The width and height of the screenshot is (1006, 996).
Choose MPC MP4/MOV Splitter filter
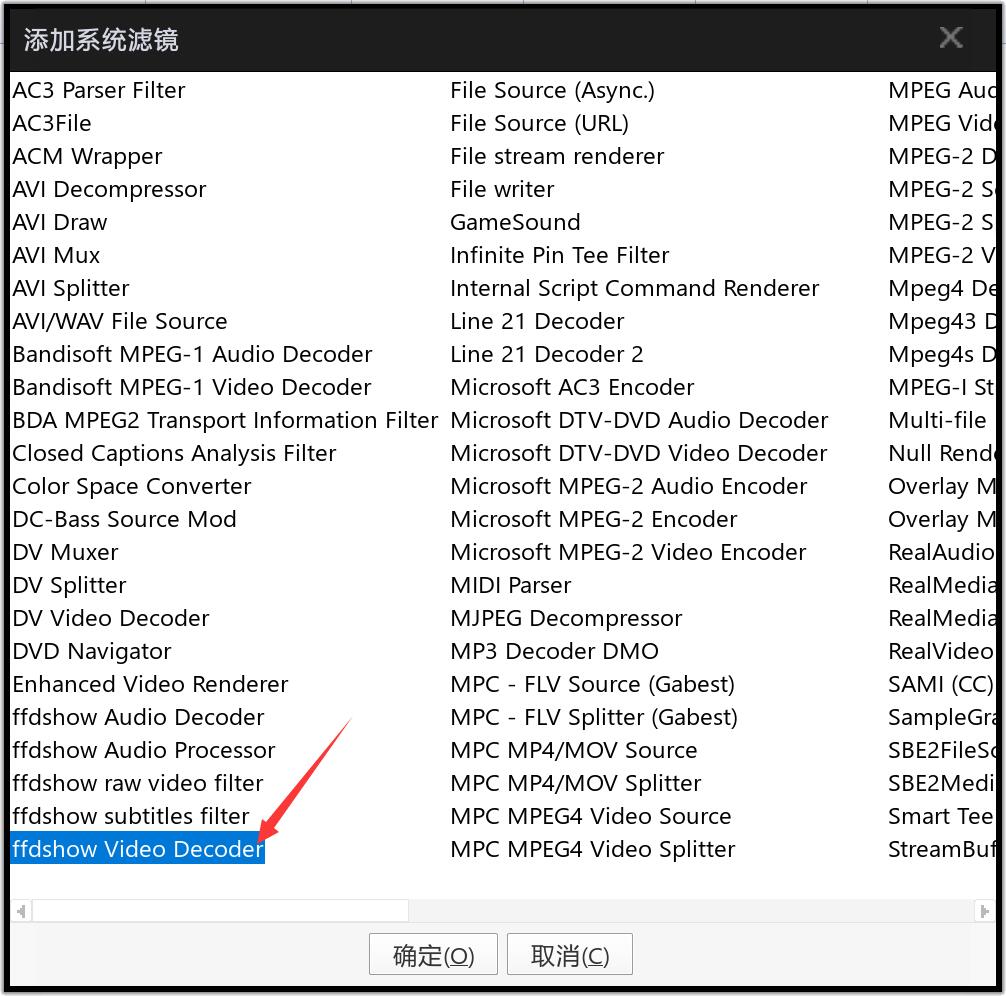click(x=575, y=783)
